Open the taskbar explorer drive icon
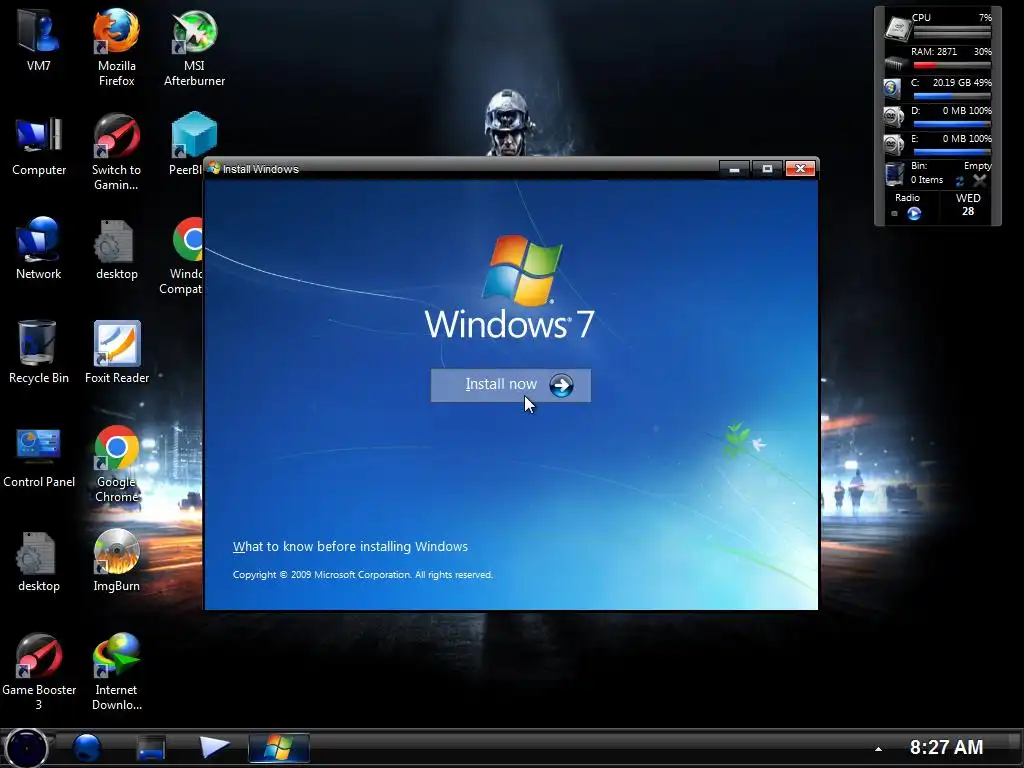The image size is (1024, 768). [151, 748]
